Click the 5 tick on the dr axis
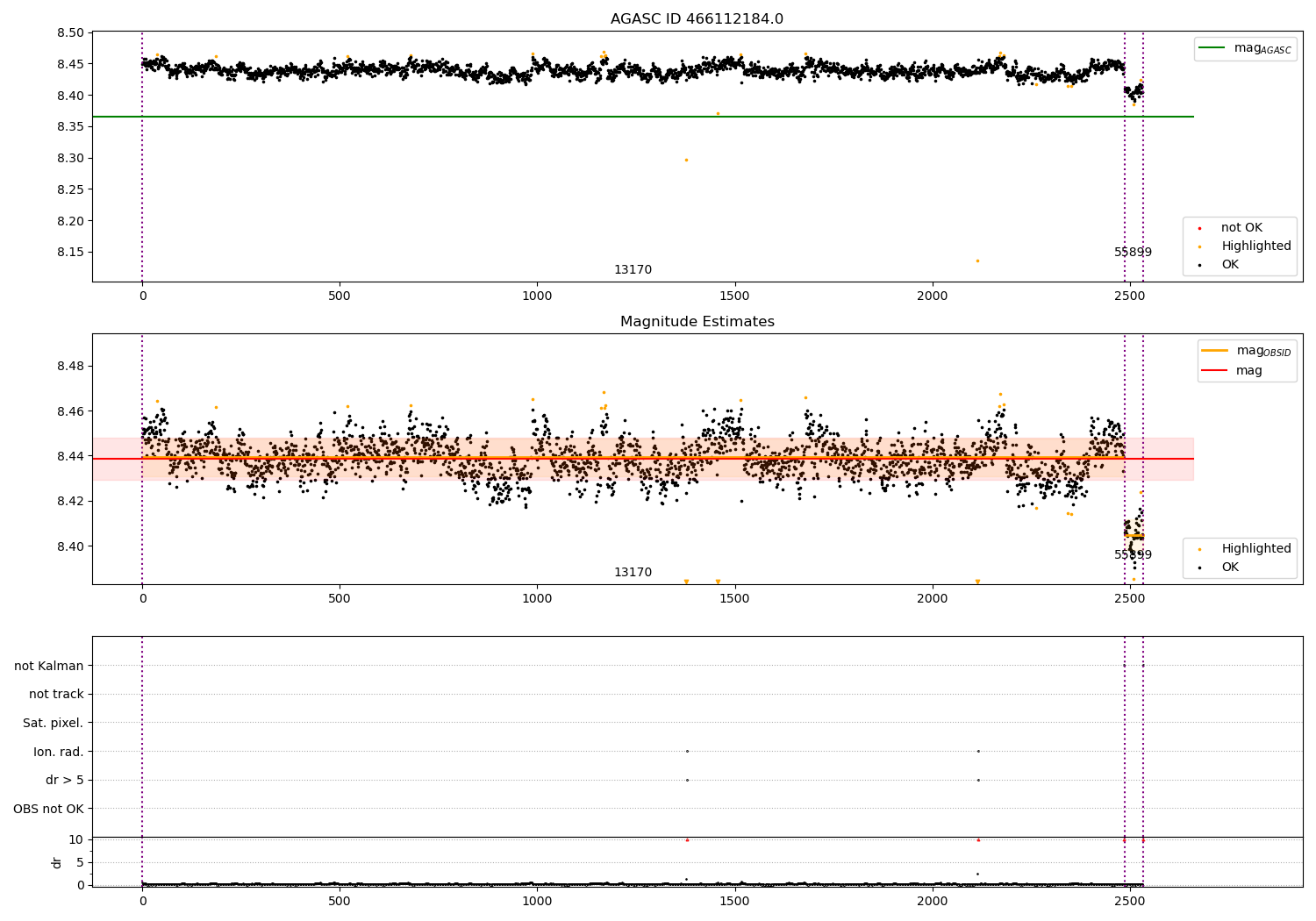 [81, 863]
